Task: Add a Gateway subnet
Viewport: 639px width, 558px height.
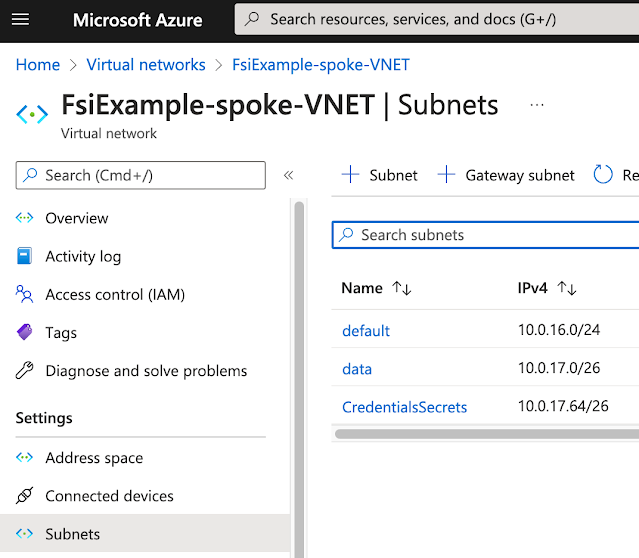Action: [507, 175]
